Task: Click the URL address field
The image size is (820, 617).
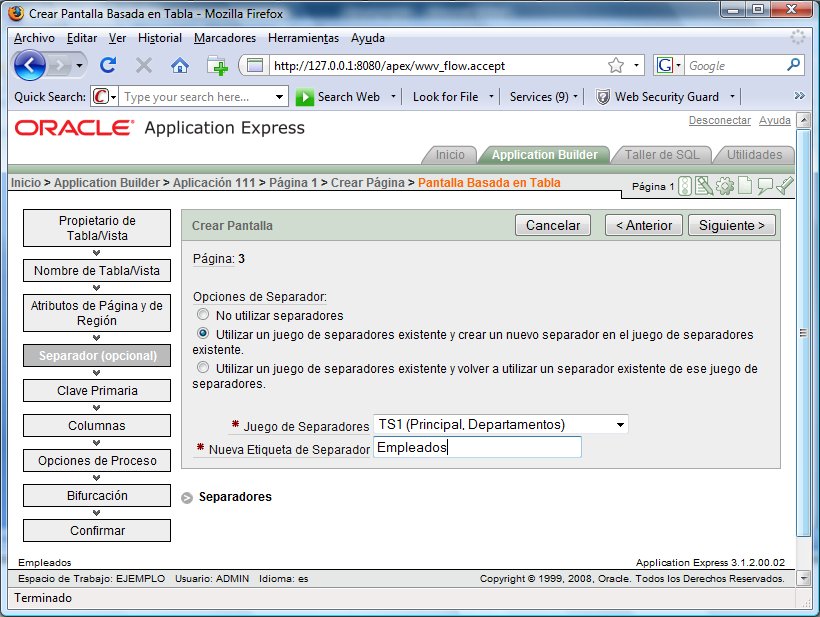Action: 437,65
